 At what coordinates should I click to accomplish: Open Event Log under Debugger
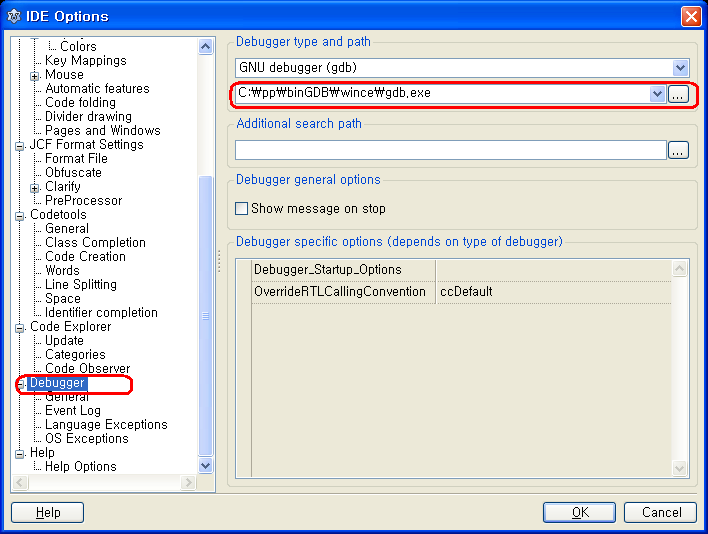(x=73, y=410)
